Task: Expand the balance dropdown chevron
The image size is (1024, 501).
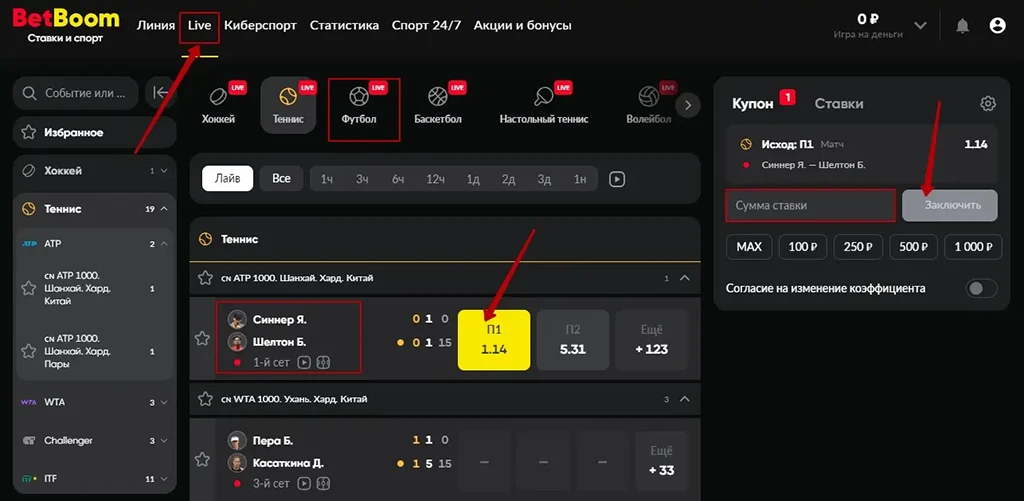Action: pyautogui.click(x=920, y=26)
